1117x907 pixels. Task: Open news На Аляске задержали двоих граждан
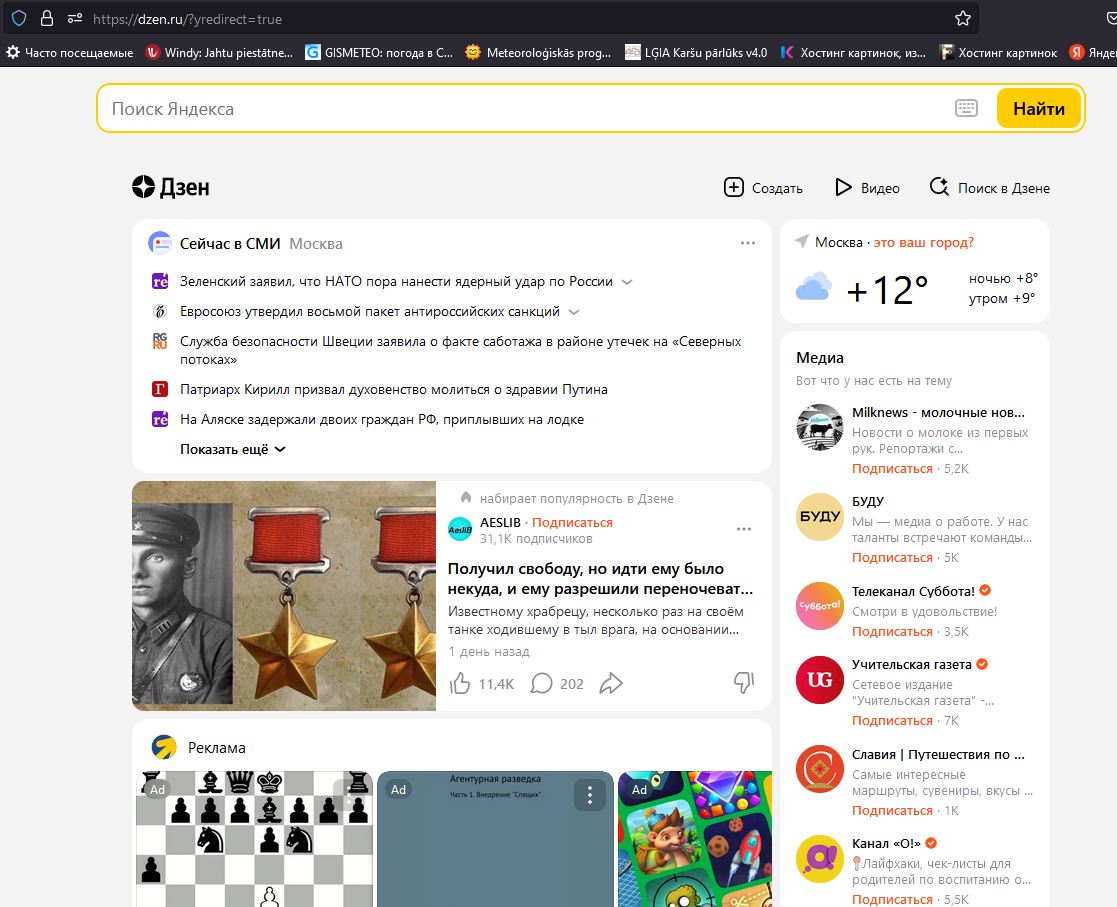[x=382, y=419]
